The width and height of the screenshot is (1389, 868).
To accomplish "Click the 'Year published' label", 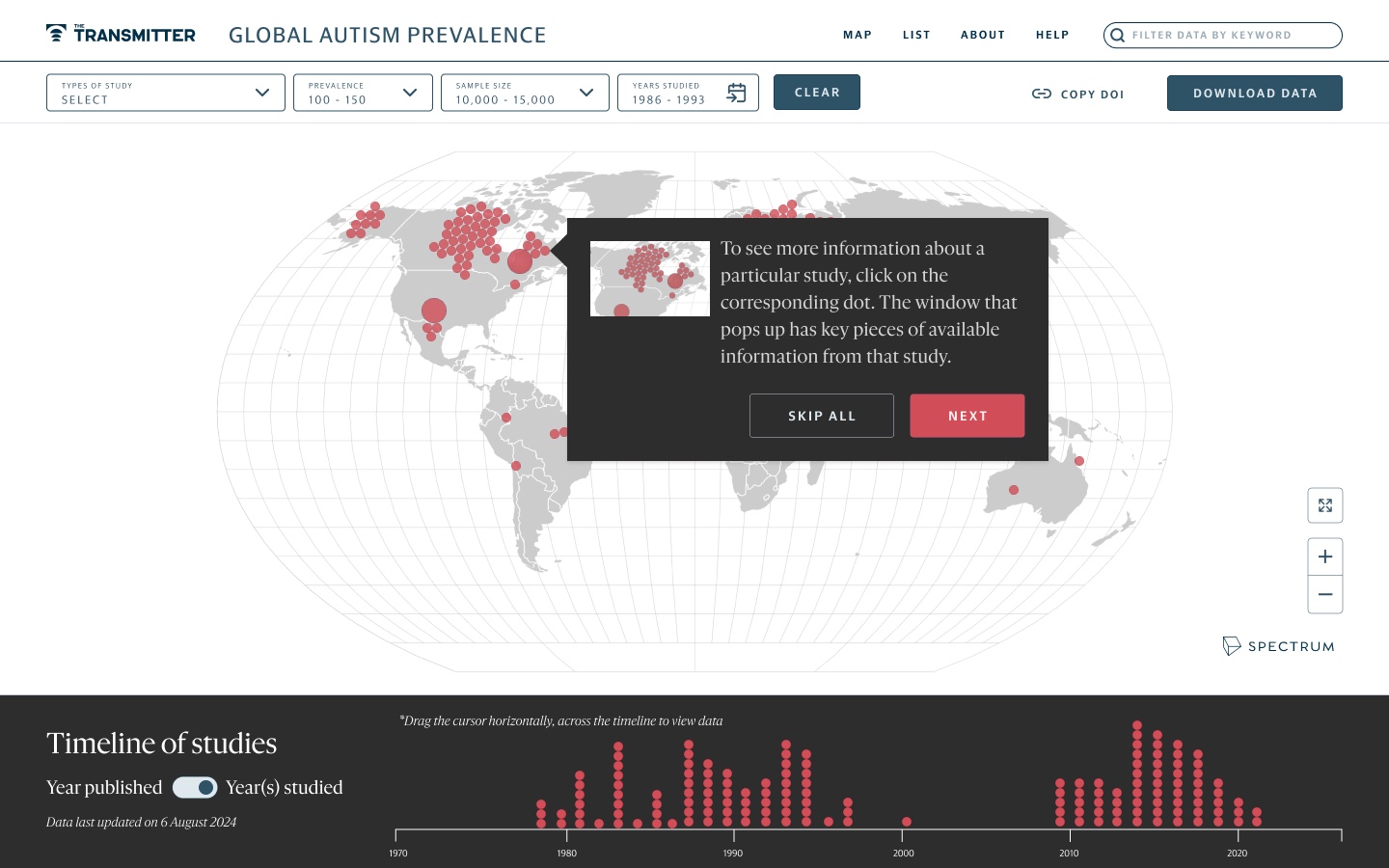I will pos(104,788).
